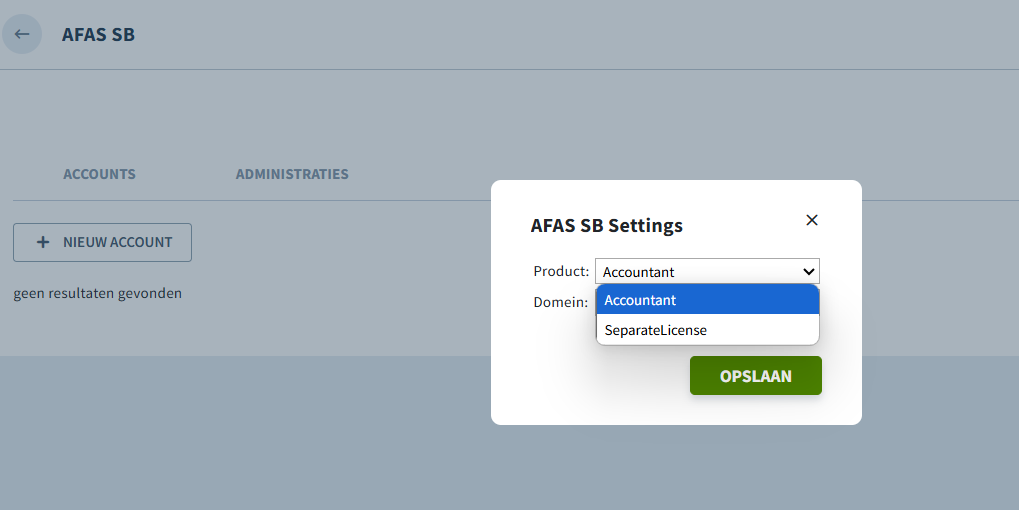Go back using the left arrow icon
Screen dimensions: 1019x510
22,34
